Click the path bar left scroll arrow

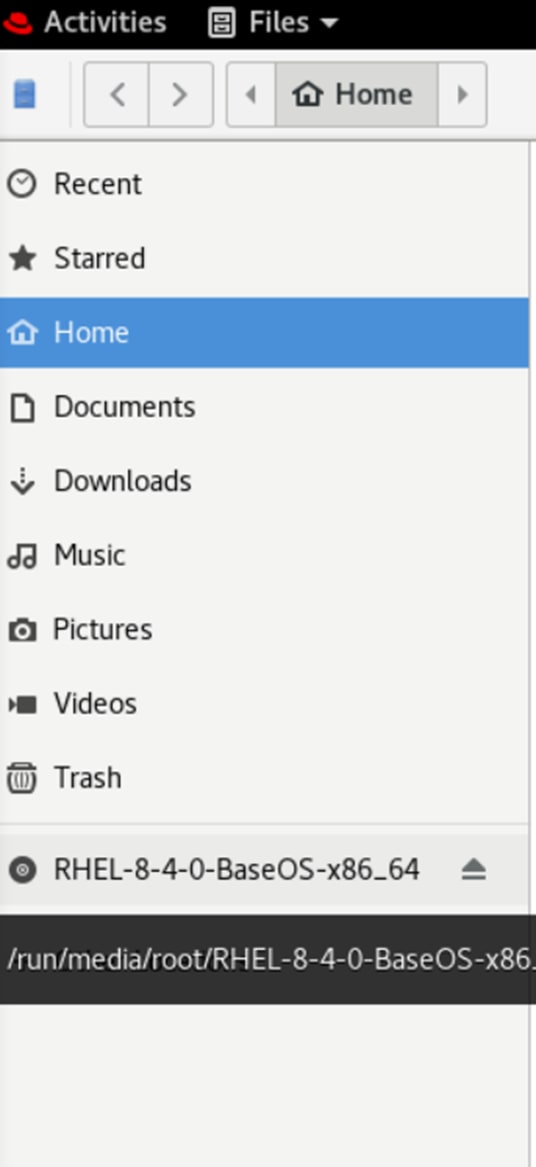coord(252,95)
